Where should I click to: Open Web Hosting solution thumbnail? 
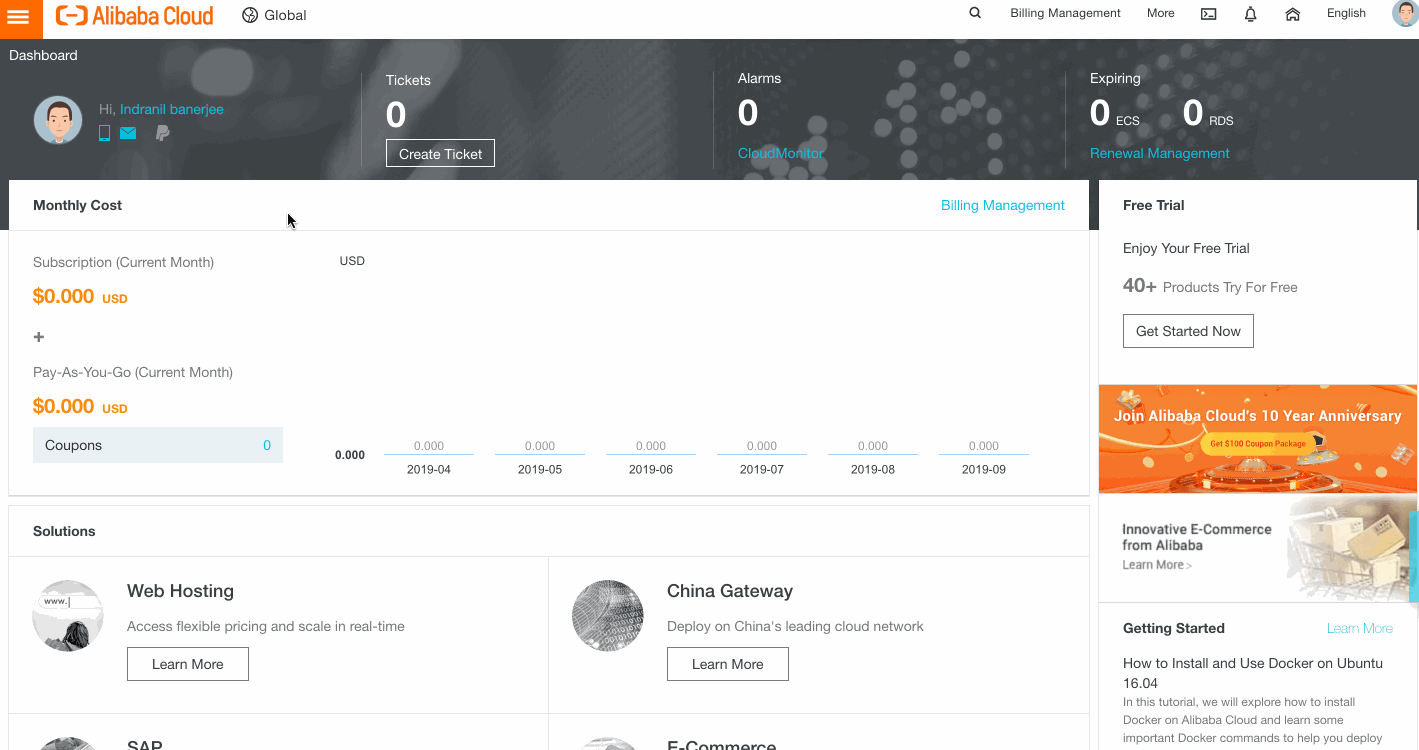click(68, 616)
